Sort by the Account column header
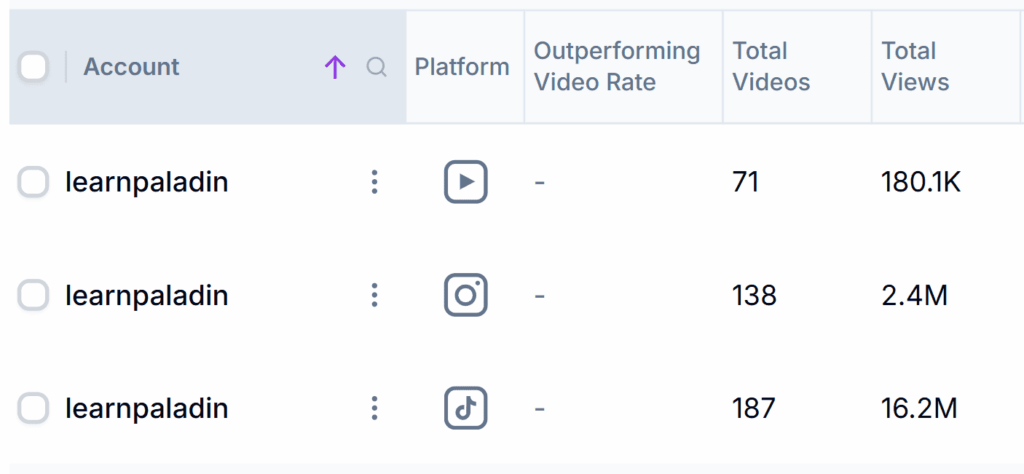1024x474 pixels. pos(131,67)
